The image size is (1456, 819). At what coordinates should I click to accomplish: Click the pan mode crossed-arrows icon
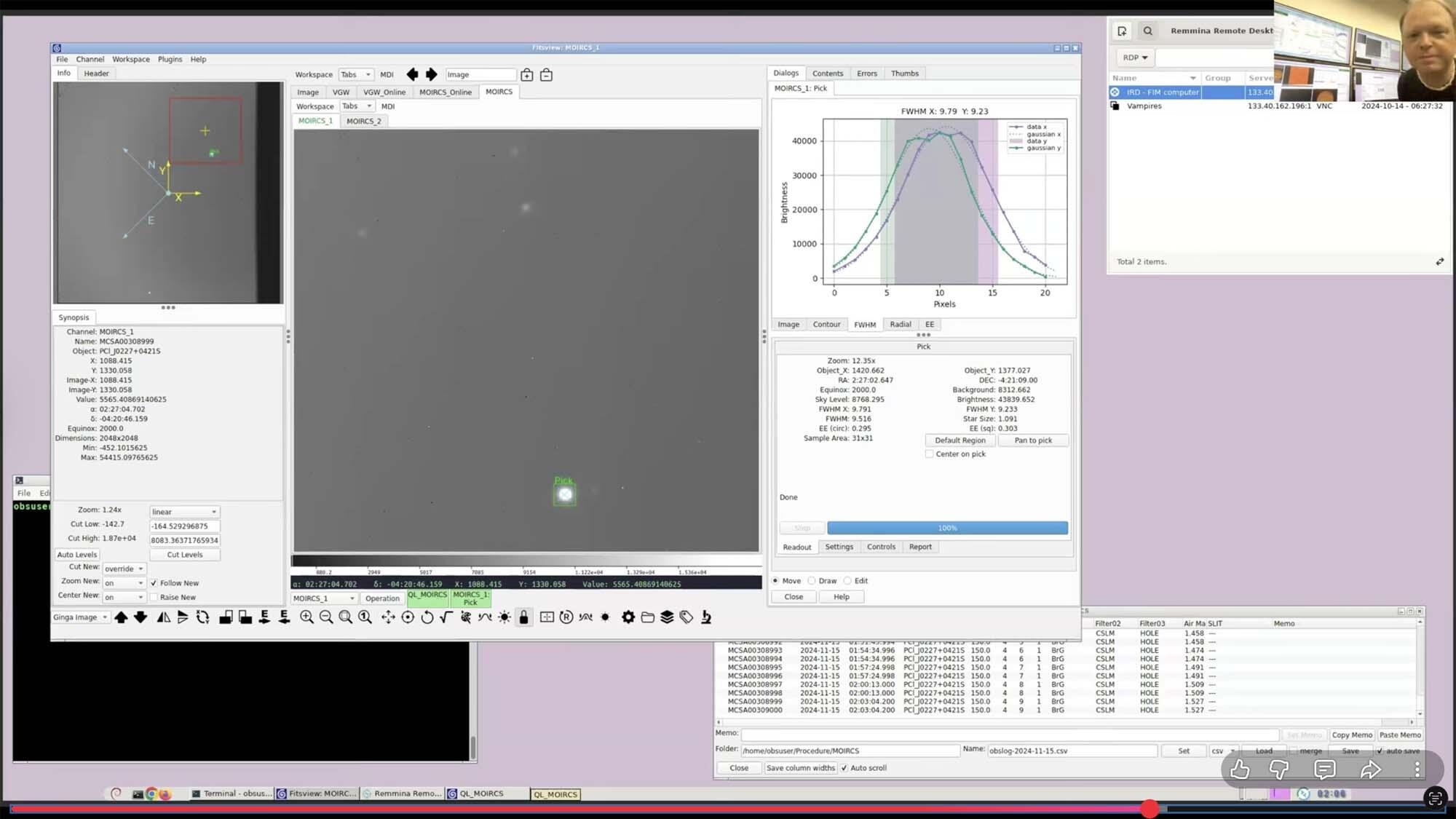388,617
